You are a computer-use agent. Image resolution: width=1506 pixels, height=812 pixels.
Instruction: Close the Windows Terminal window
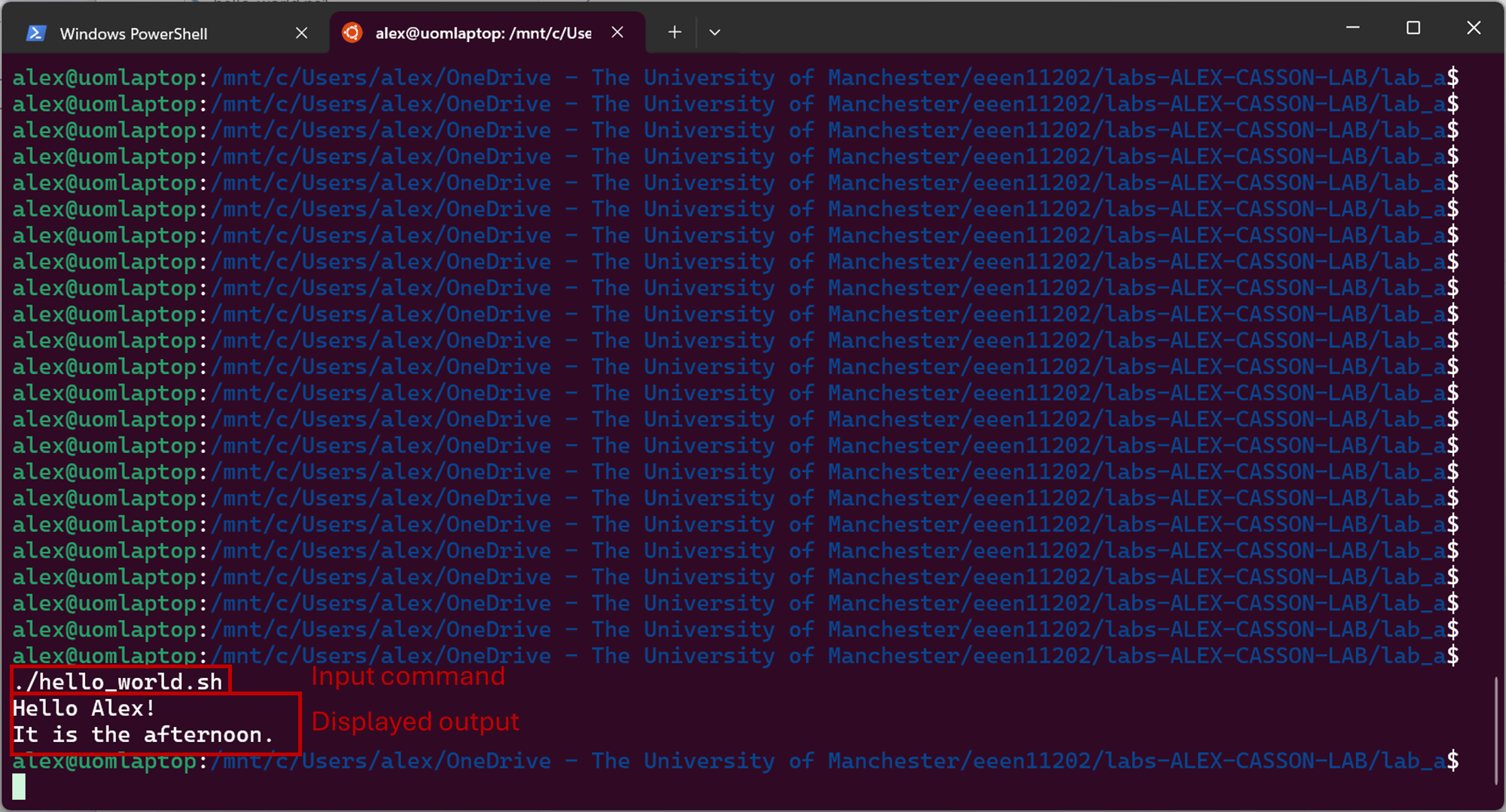pos(1474,28)
